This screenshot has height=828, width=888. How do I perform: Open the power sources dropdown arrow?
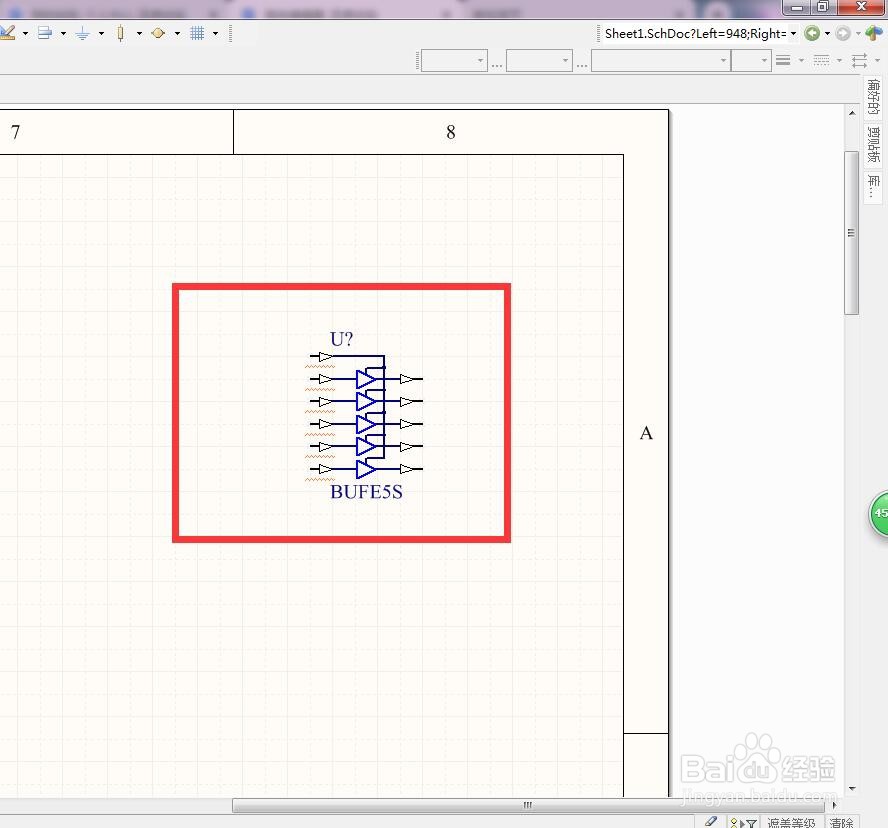click(101, 33)
